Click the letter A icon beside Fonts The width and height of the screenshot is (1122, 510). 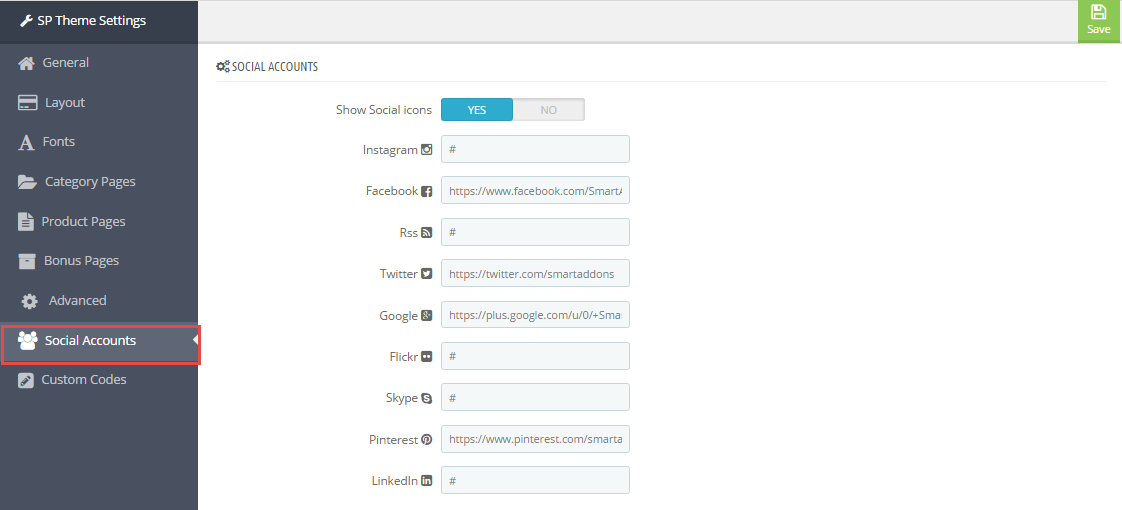[26, 142]
